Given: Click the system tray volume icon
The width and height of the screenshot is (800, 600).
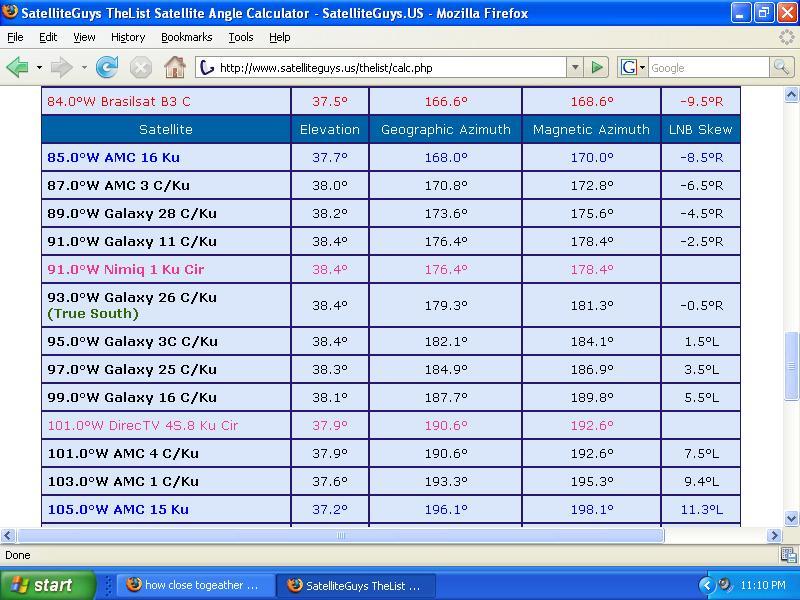Looking at the screenshot, I should point(724,585).
